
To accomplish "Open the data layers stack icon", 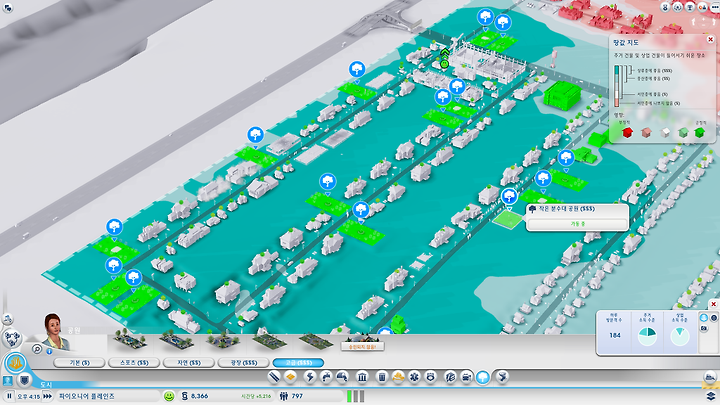I will click(711, 396).
